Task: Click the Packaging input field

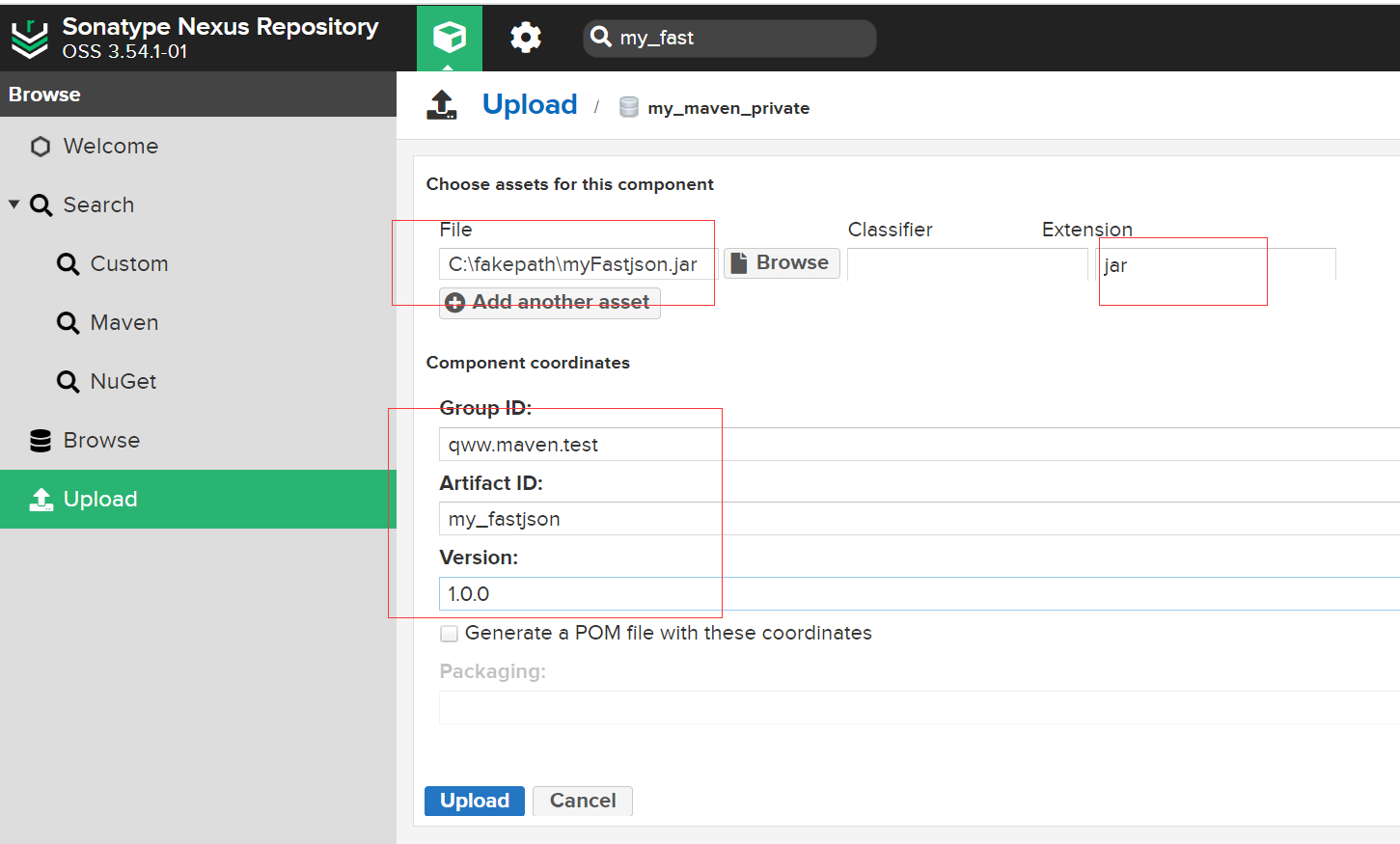Action: pos(920,707)
